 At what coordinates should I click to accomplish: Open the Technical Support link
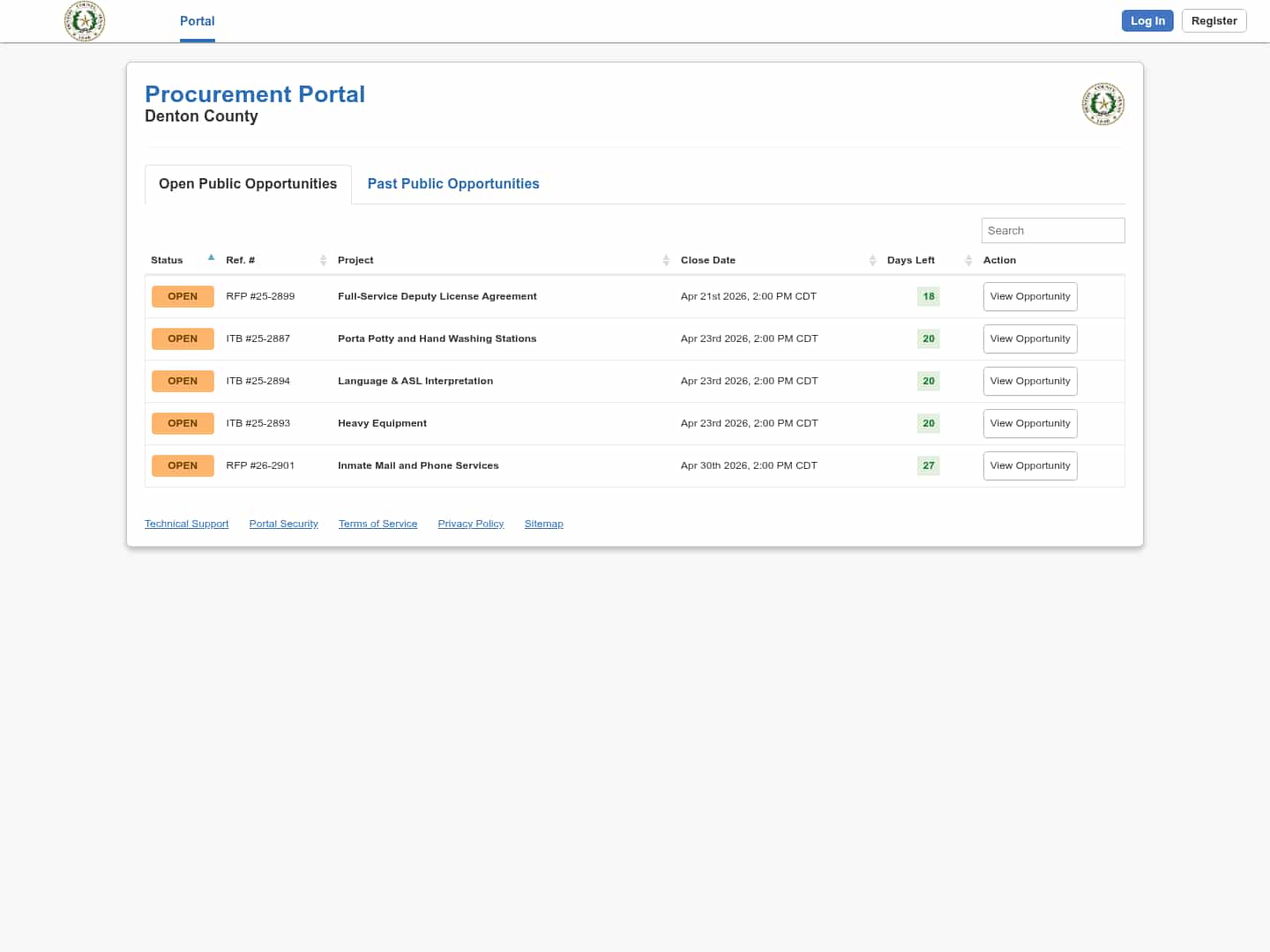(x=186, y=524)
